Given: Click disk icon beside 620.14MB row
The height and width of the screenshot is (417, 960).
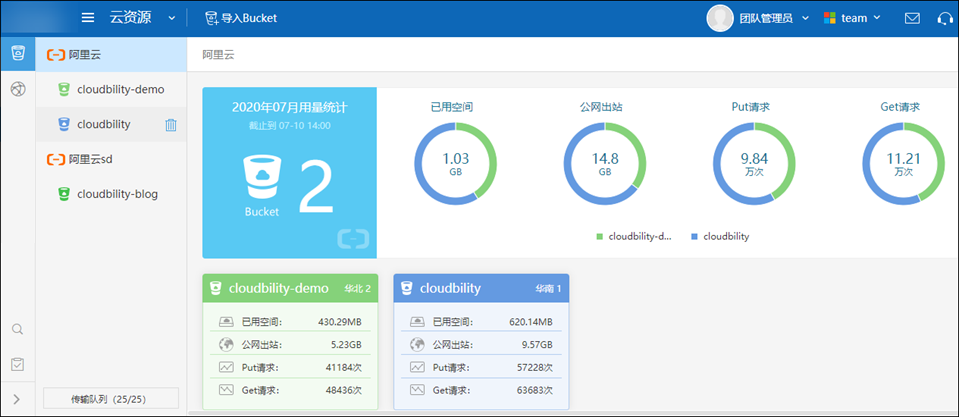Looking at the screenshot, I should click(418, 321).
